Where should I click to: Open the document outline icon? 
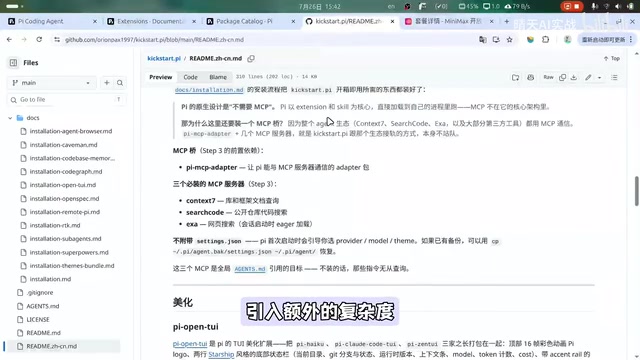pyautogui.click(x=614, y=77)
